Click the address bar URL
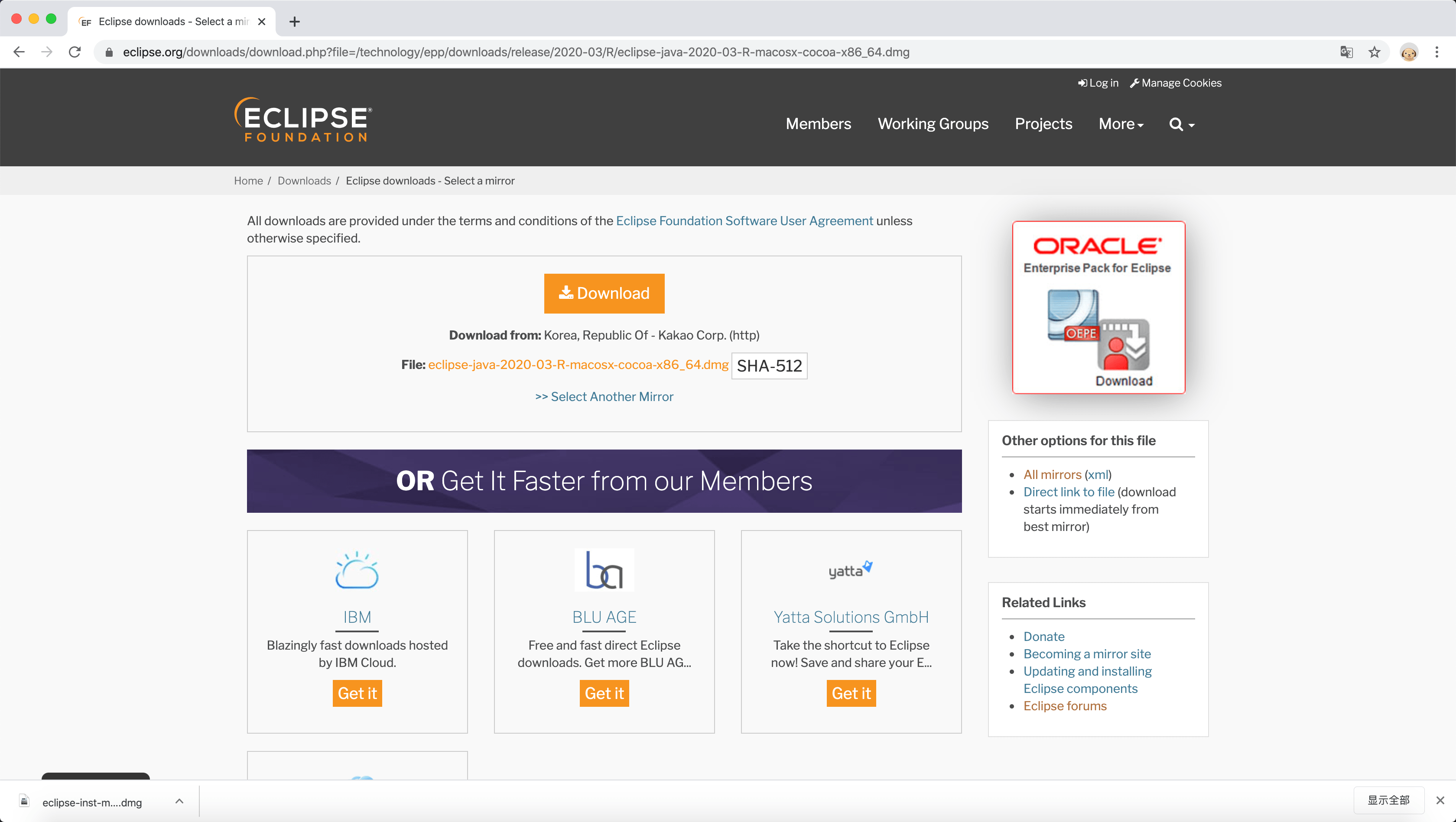Image resolution: width=1456 pixels, height=822 pixels. pos(516,52)
